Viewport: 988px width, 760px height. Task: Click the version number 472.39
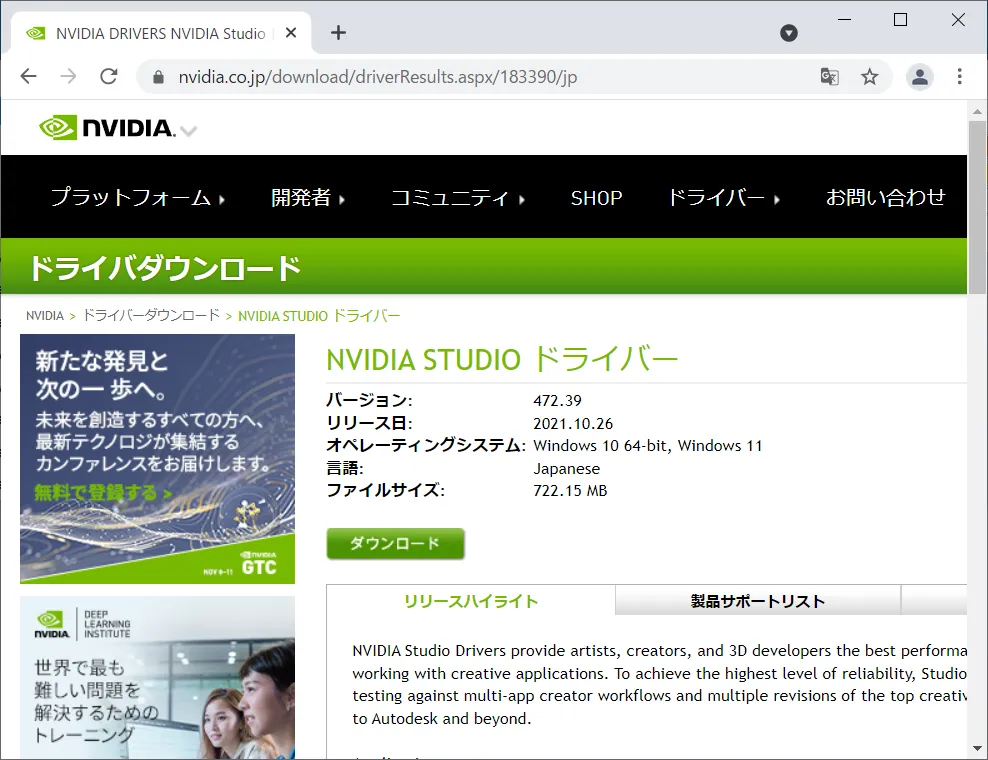(x=557, y=401)
